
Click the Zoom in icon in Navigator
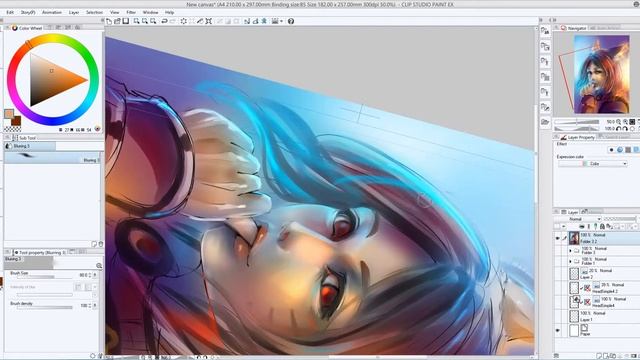coord(625,122)
